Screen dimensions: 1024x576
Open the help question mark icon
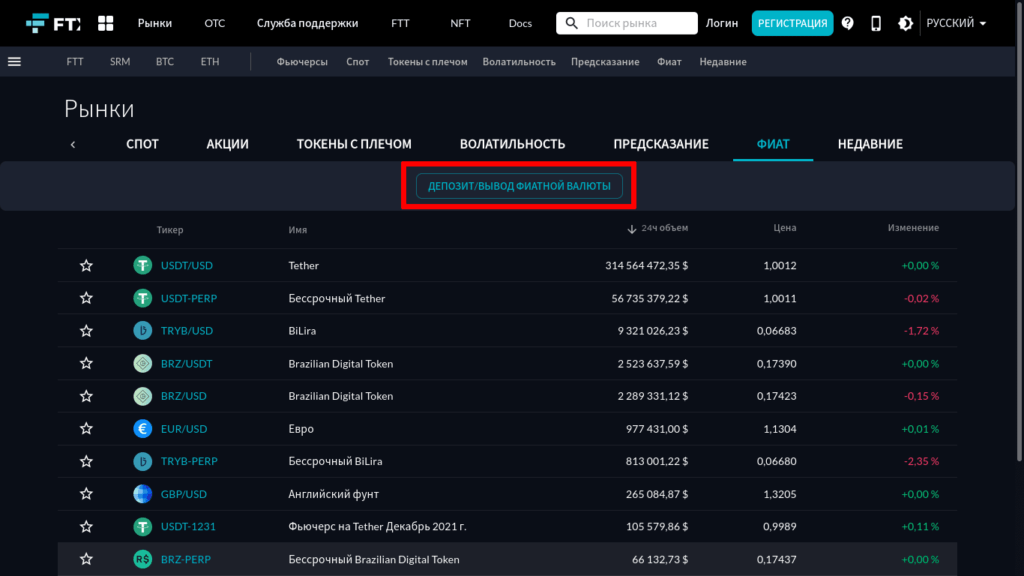click(848, 23)
